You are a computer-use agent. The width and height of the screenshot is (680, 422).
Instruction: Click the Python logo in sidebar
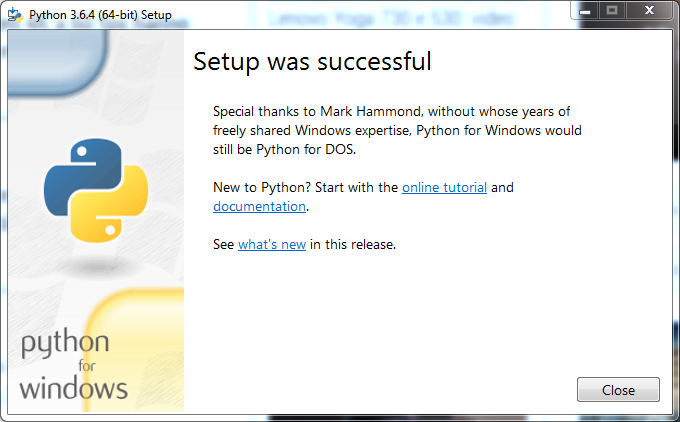96,190
